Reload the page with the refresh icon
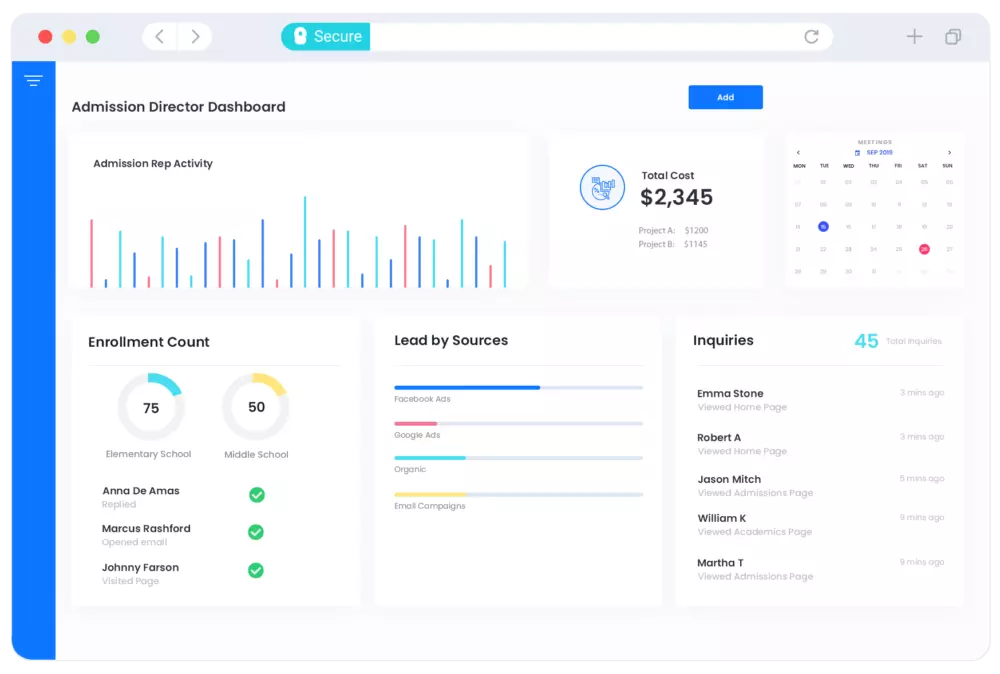Screen dimensions: 1000x674 coord(811,37)
